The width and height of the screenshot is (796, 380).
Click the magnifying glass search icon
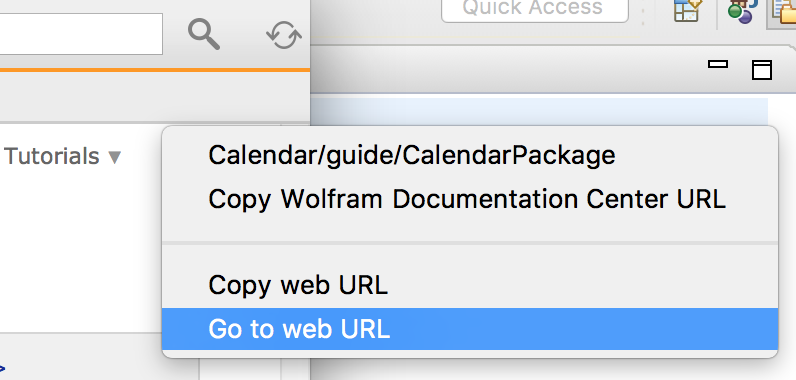click(204, 34)
